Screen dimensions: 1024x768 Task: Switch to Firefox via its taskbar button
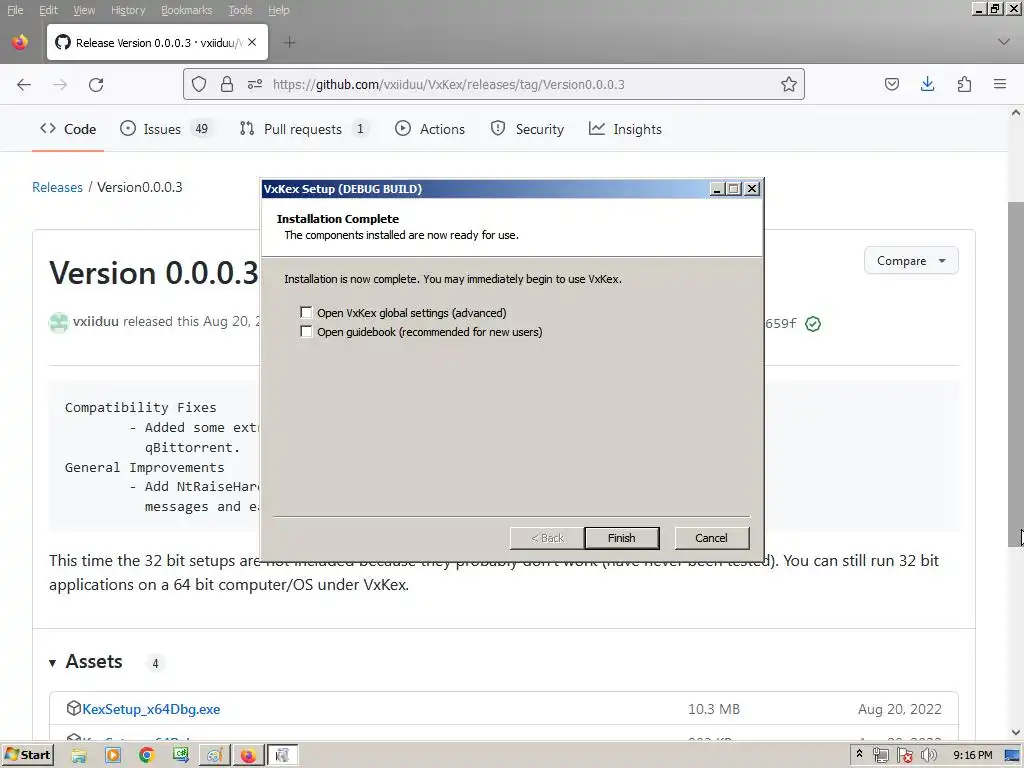248,756
